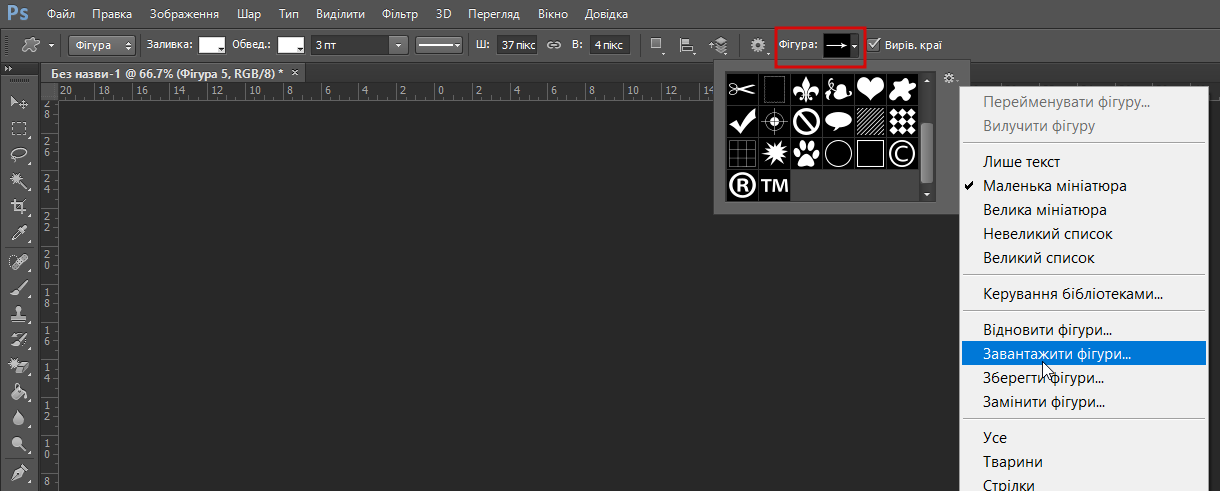
Task: Select the Blur tool
Action: (18, 418)
